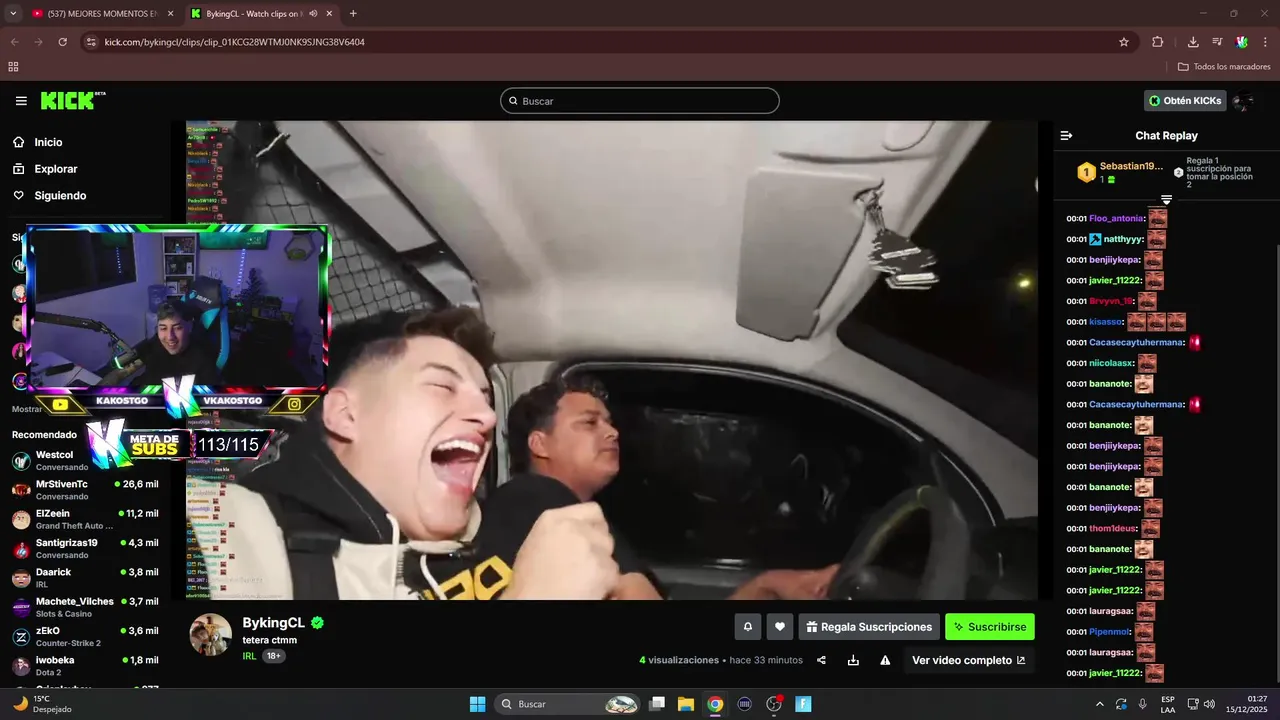Open the apps grid in bookmarks bar

[x=13, y=67]
